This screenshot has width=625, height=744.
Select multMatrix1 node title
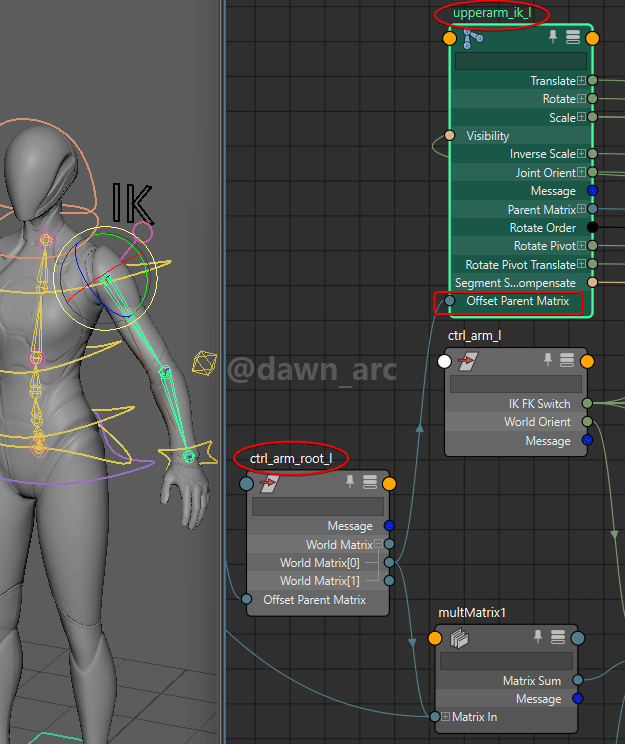tap(472, 613)
